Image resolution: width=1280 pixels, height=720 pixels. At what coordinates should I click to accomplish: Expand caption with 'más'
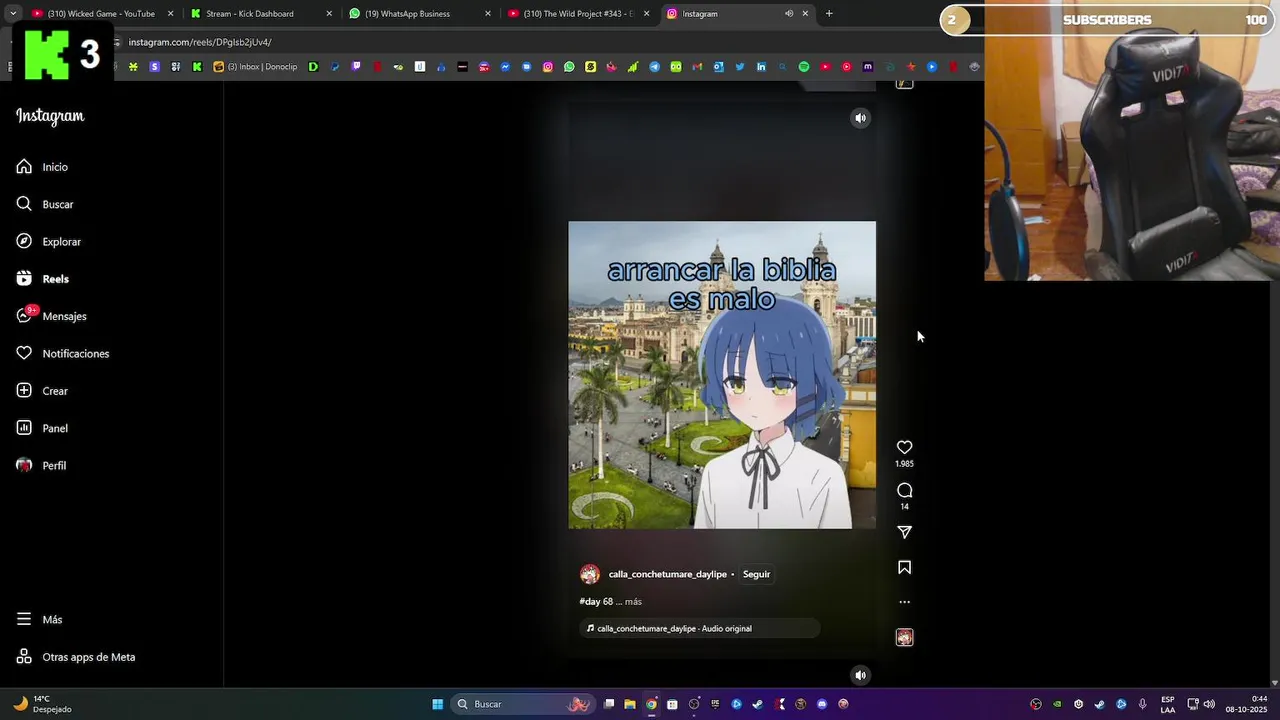pos(633,602)
